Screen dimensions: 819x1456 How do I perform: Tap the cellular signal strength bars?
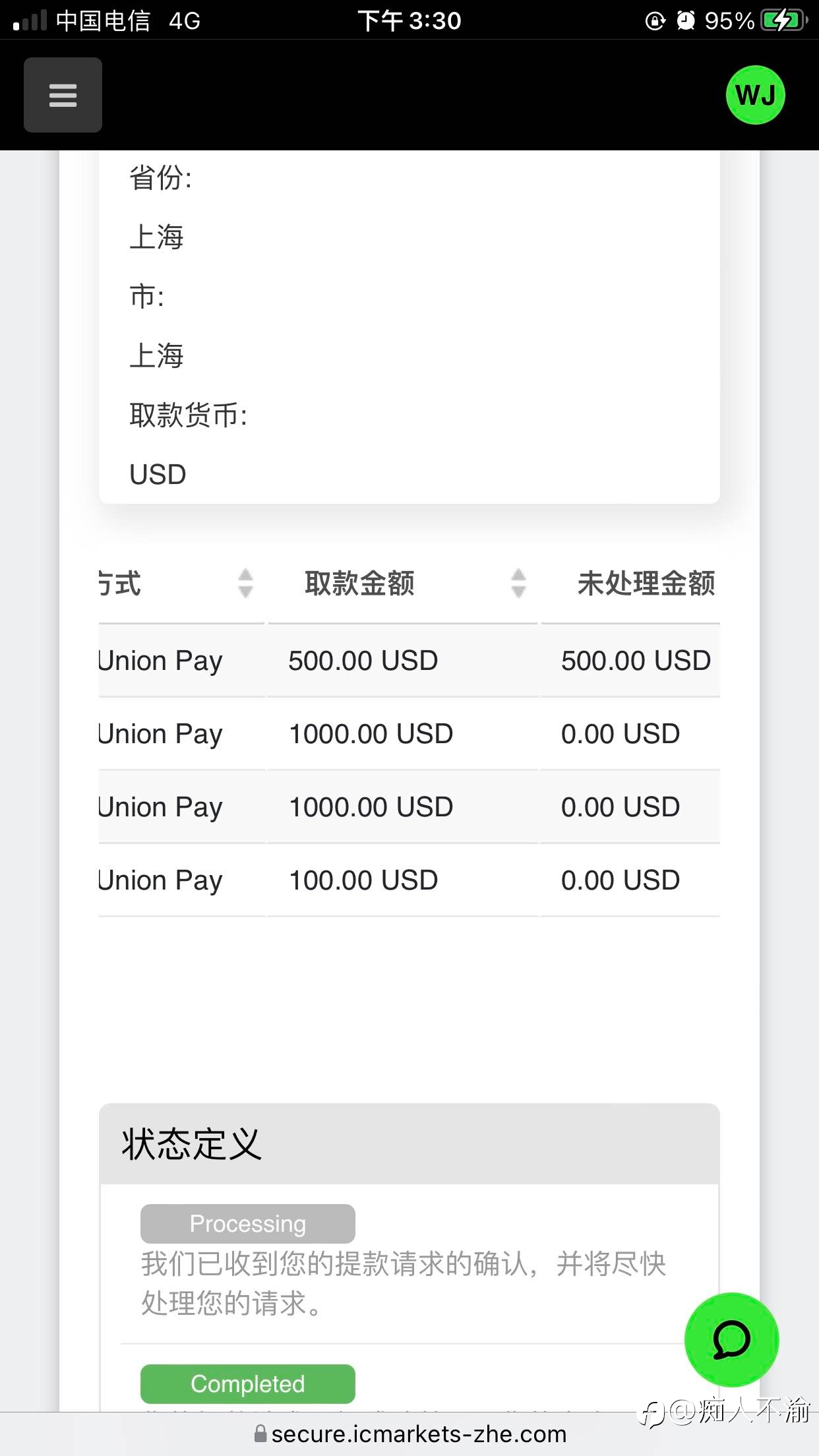click(x=30, y=20)
